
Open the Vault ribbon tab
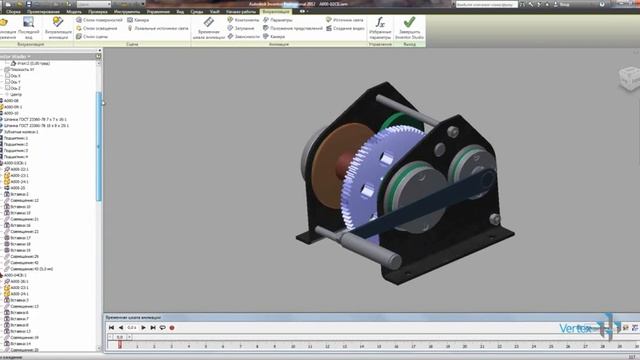[215, 12]
